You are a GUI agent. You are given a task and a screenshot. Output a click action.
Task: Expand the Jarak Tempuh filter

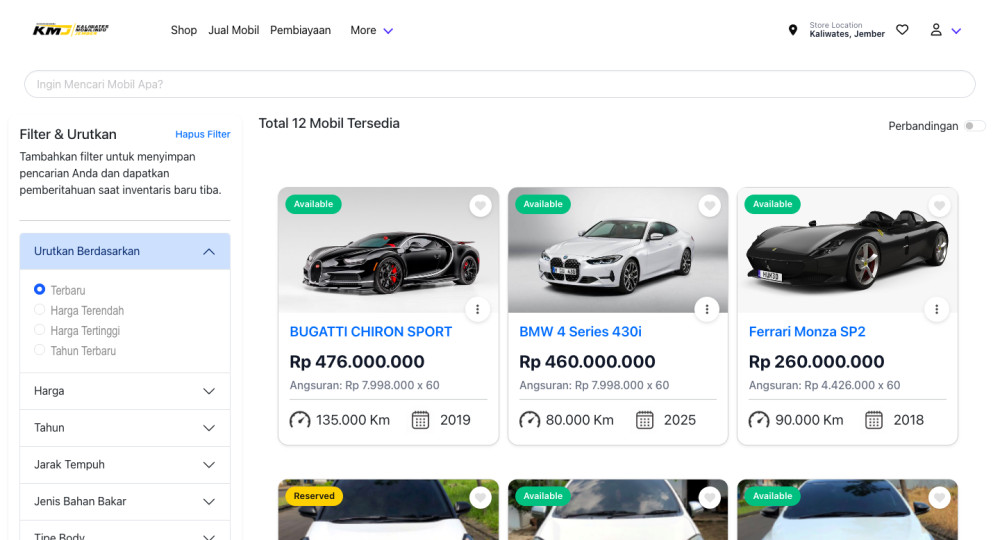click(125, 464)
